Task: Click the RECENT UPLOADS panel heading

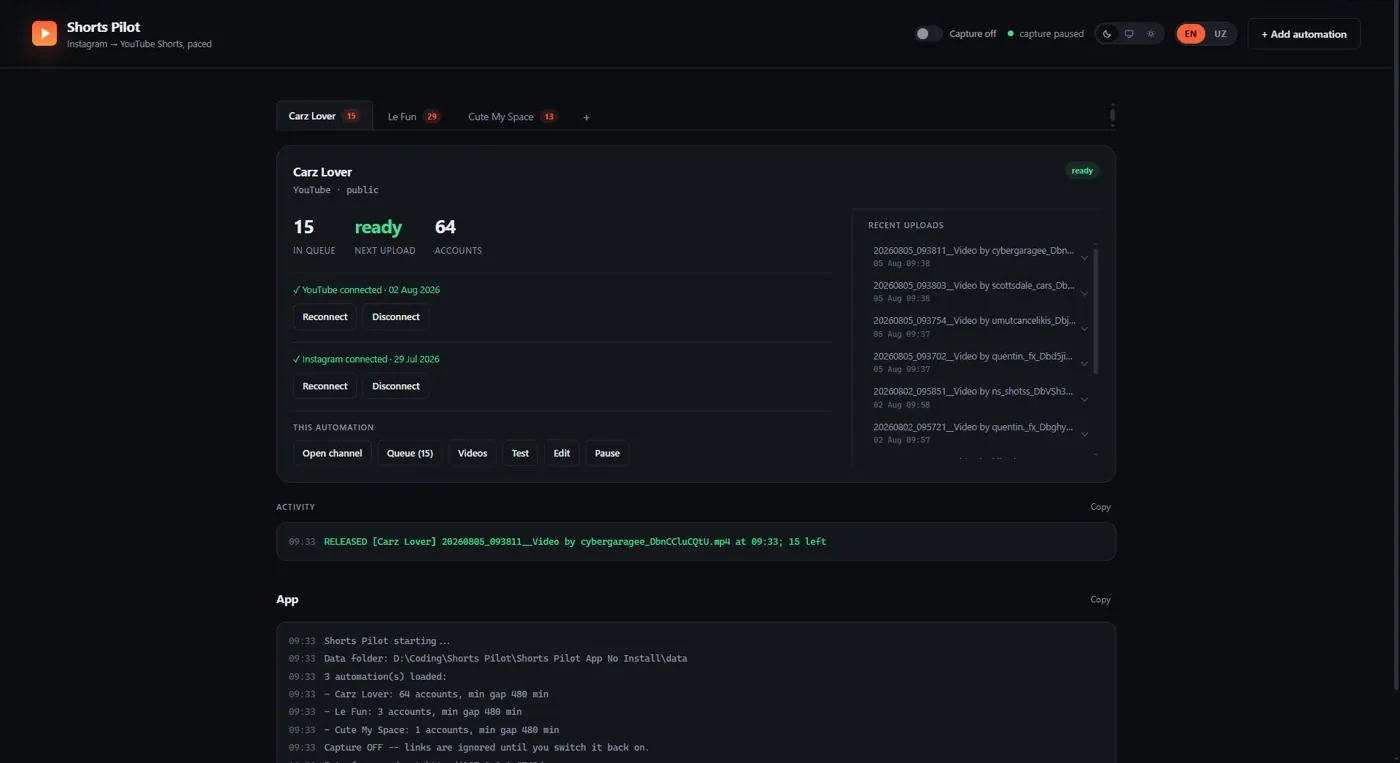Action: point(906,226)
